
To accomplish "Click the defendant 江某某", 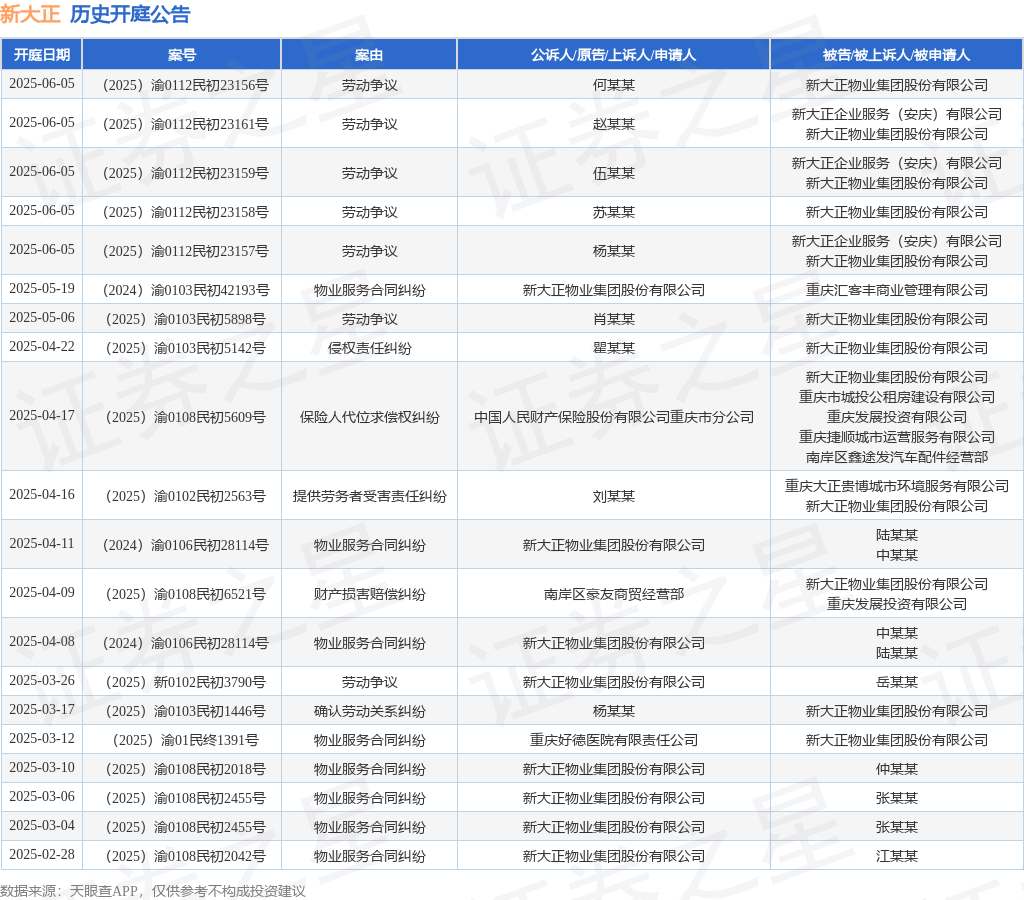I will click(x=896, y=856).
